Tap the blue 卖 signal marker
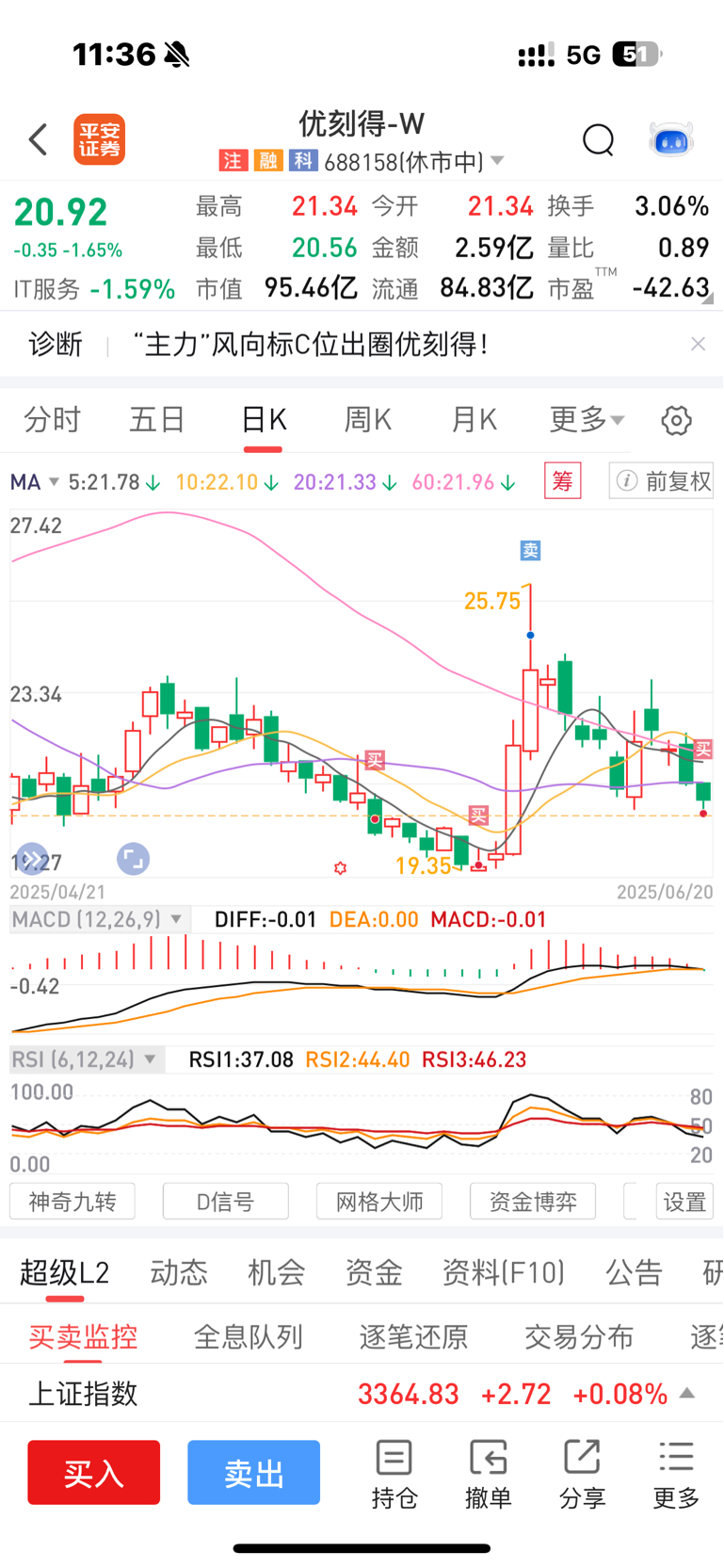Image resolution: width=724 pixels, height=1568 pixels. pos(530,551)
